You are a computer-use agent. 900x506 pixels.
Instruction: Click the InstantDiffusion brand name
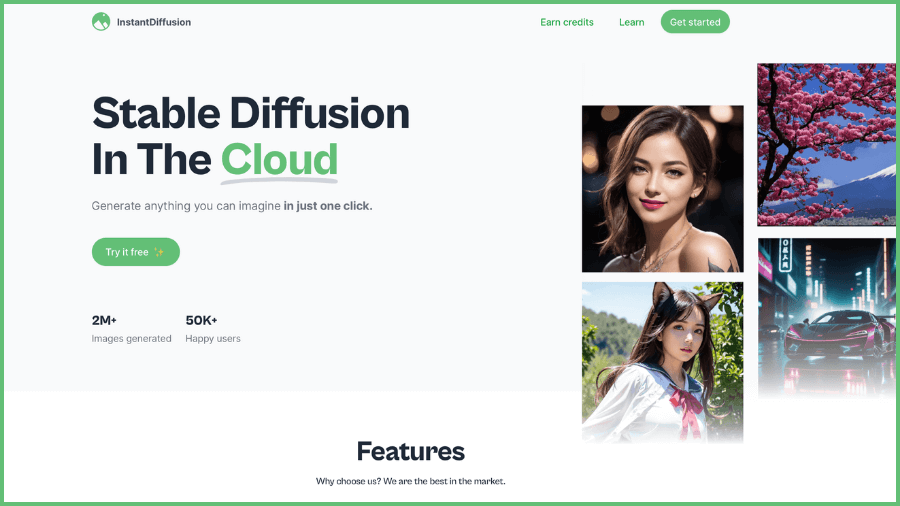pyautogui.click(x=154, y=22)
